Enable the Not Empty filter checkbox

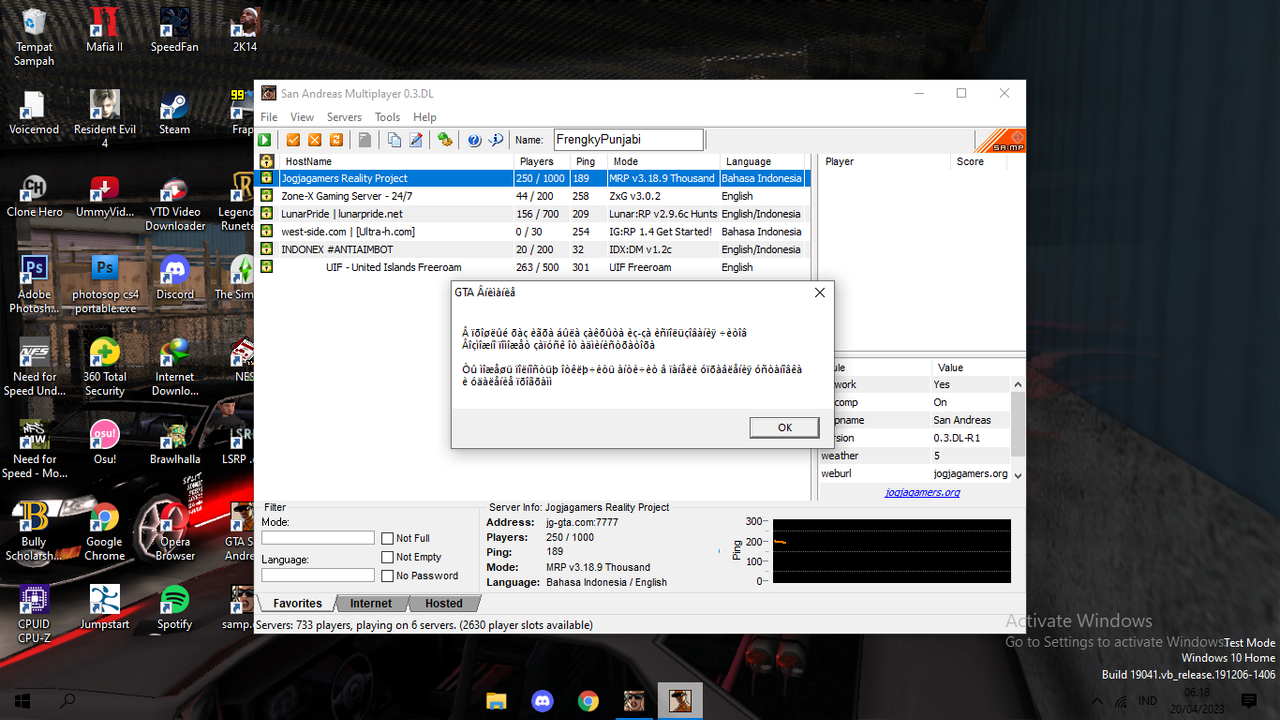pos(388,557)
